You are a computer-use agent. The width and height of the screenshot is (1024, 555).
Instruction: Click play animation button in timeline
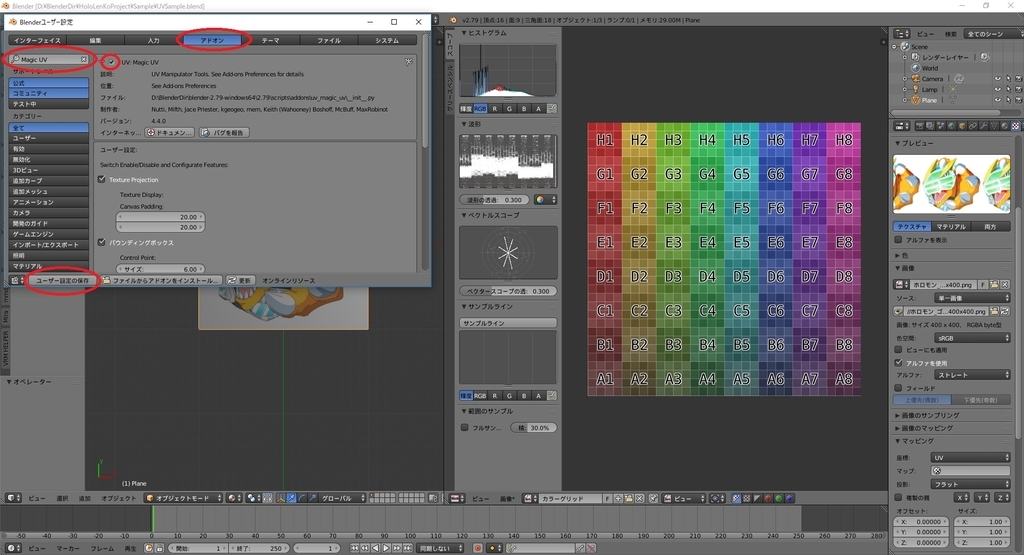pyautogui.click(x=386, y=548)
